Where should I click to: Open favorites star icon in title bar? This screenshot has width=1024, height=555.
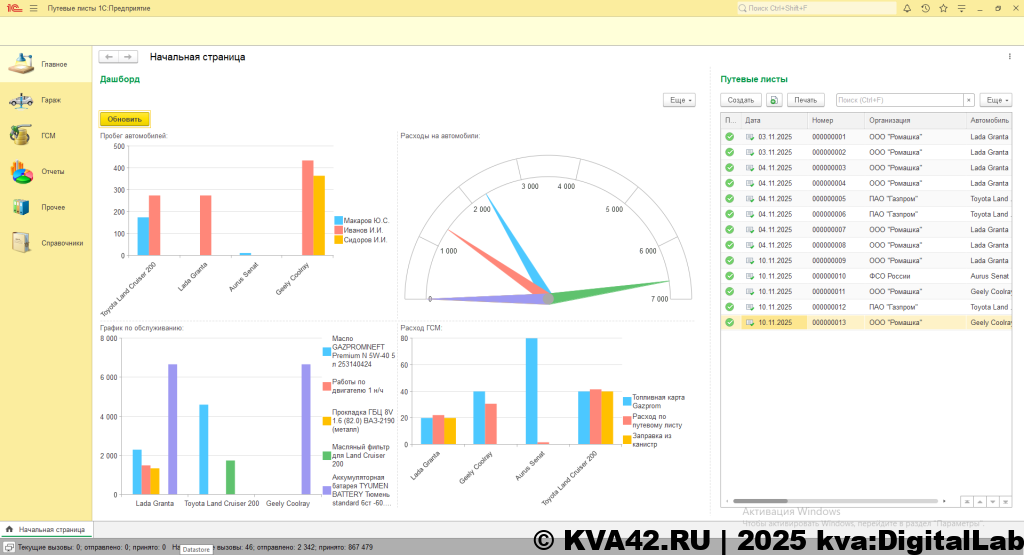[944, 8]
